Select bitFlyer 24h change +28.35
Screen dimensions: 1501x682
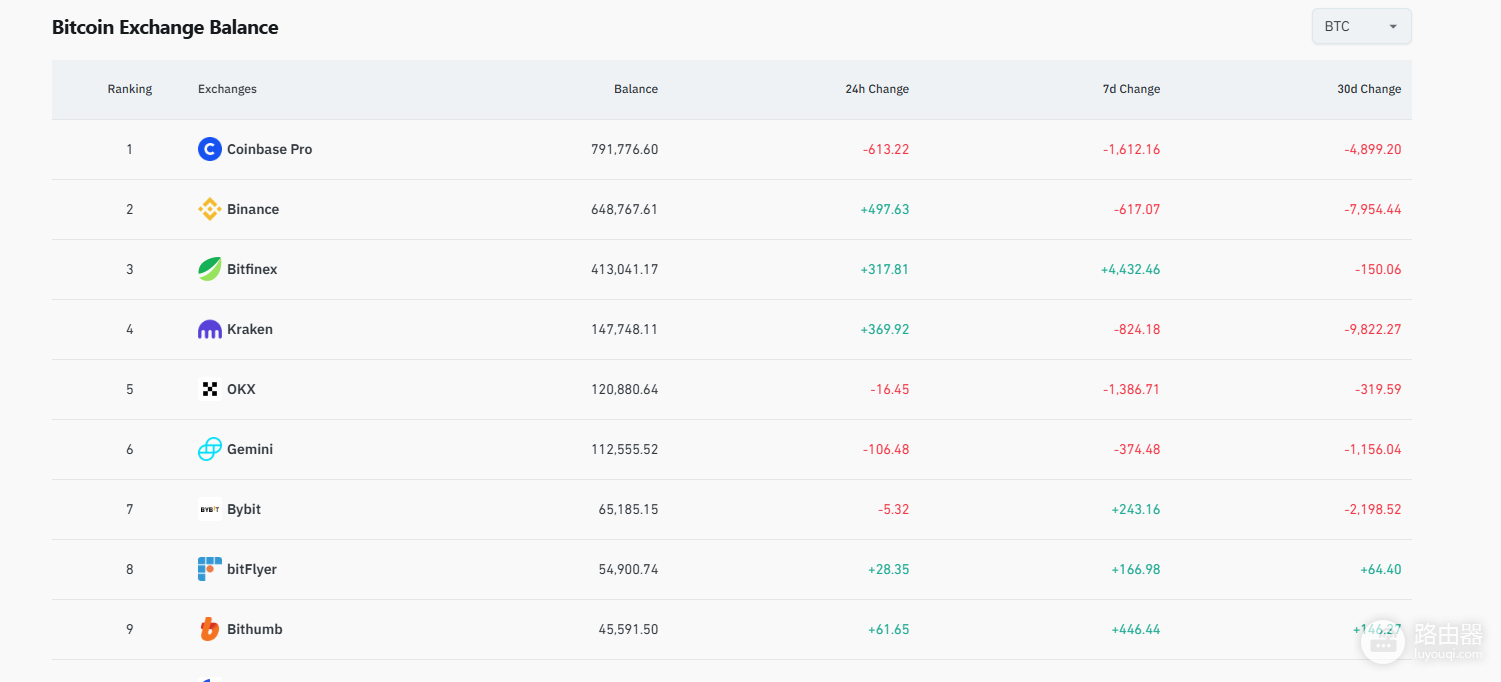coord(889,569)
